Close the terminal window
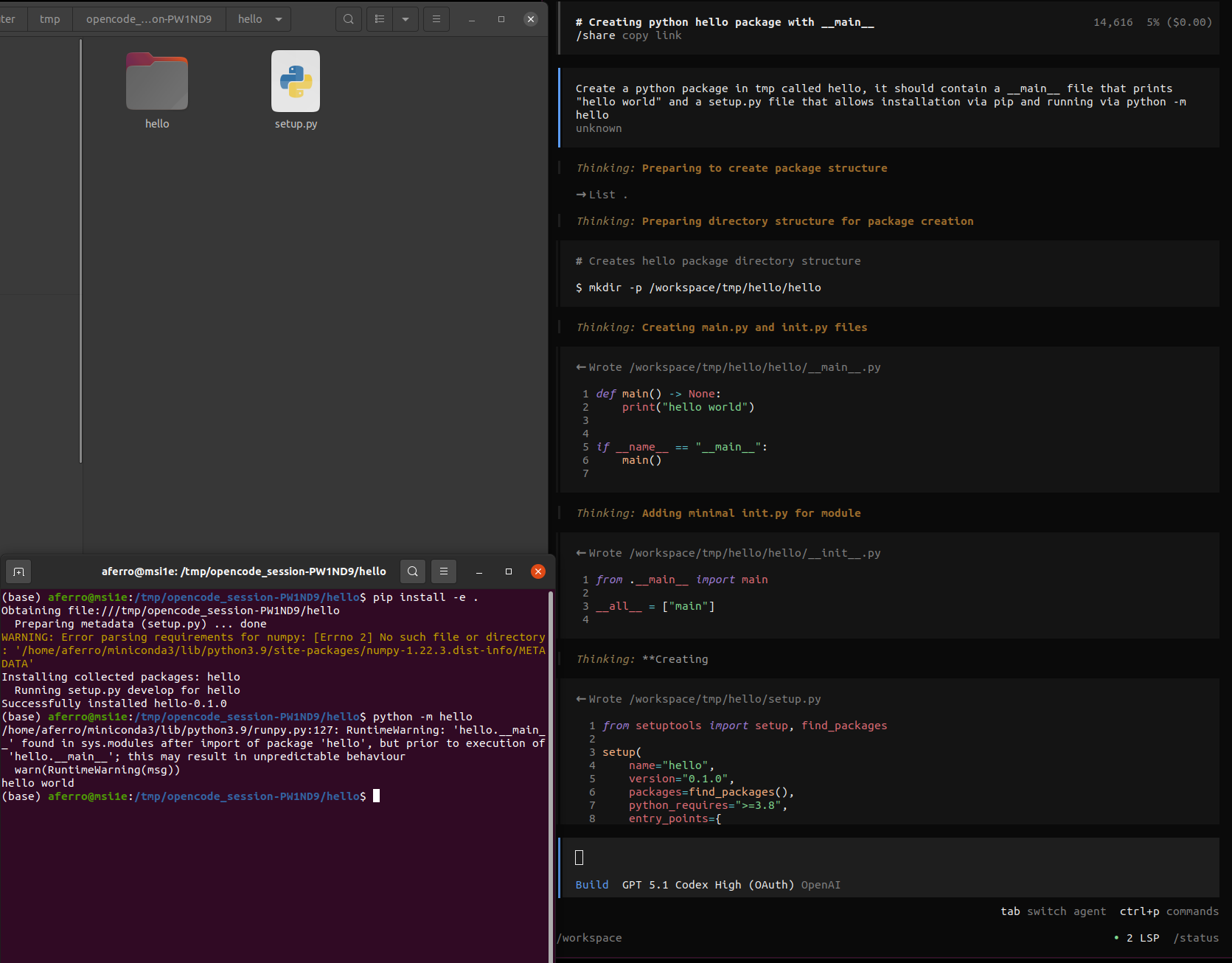 (538, 571)
